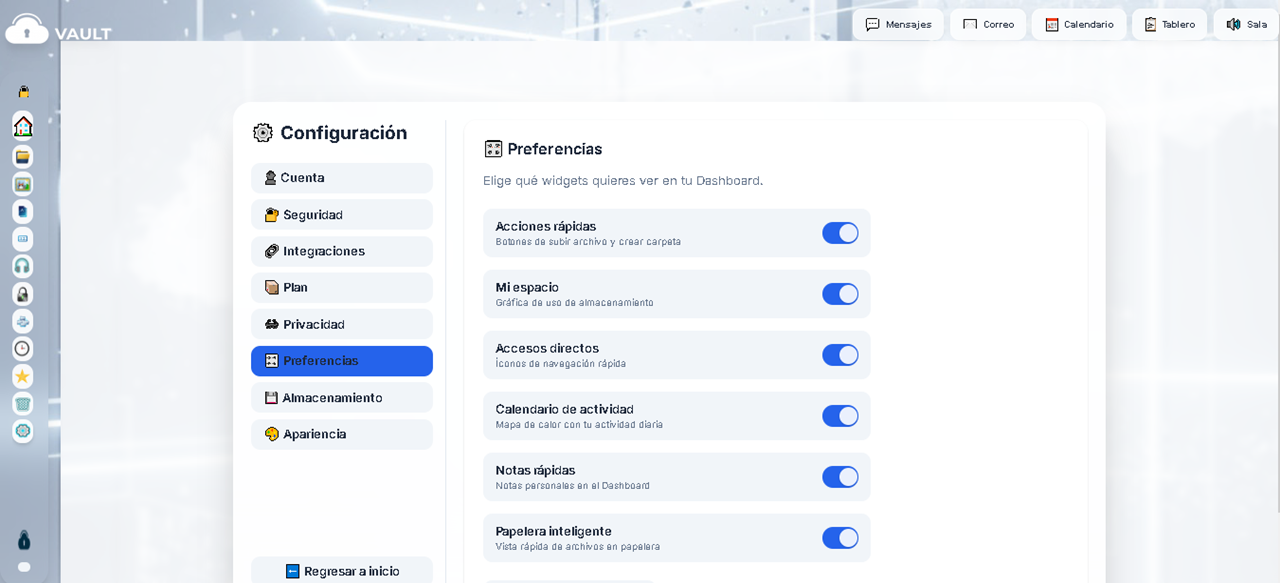Viewport: 1280px width, 586px height.
Task: Toggle Papelera inteligente widget off
Action: tap(840, 538)
